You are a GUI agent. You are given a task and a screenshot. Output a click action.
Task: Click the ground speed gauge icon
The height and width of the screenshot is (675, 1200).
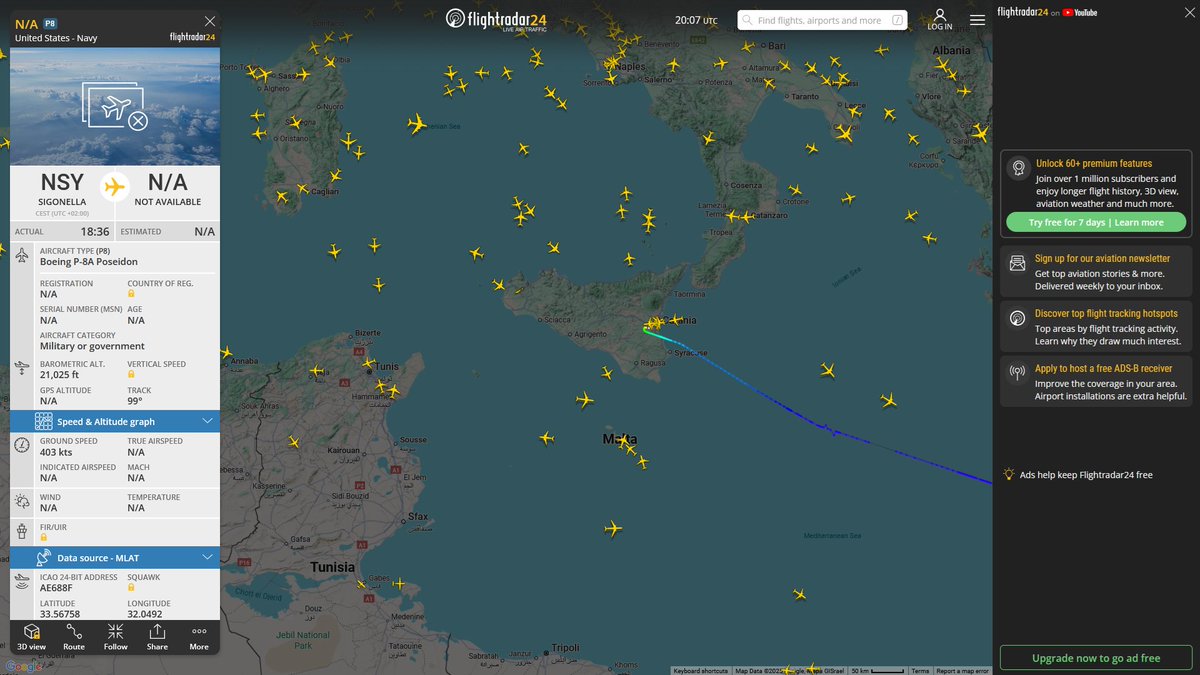coord(23,445)
